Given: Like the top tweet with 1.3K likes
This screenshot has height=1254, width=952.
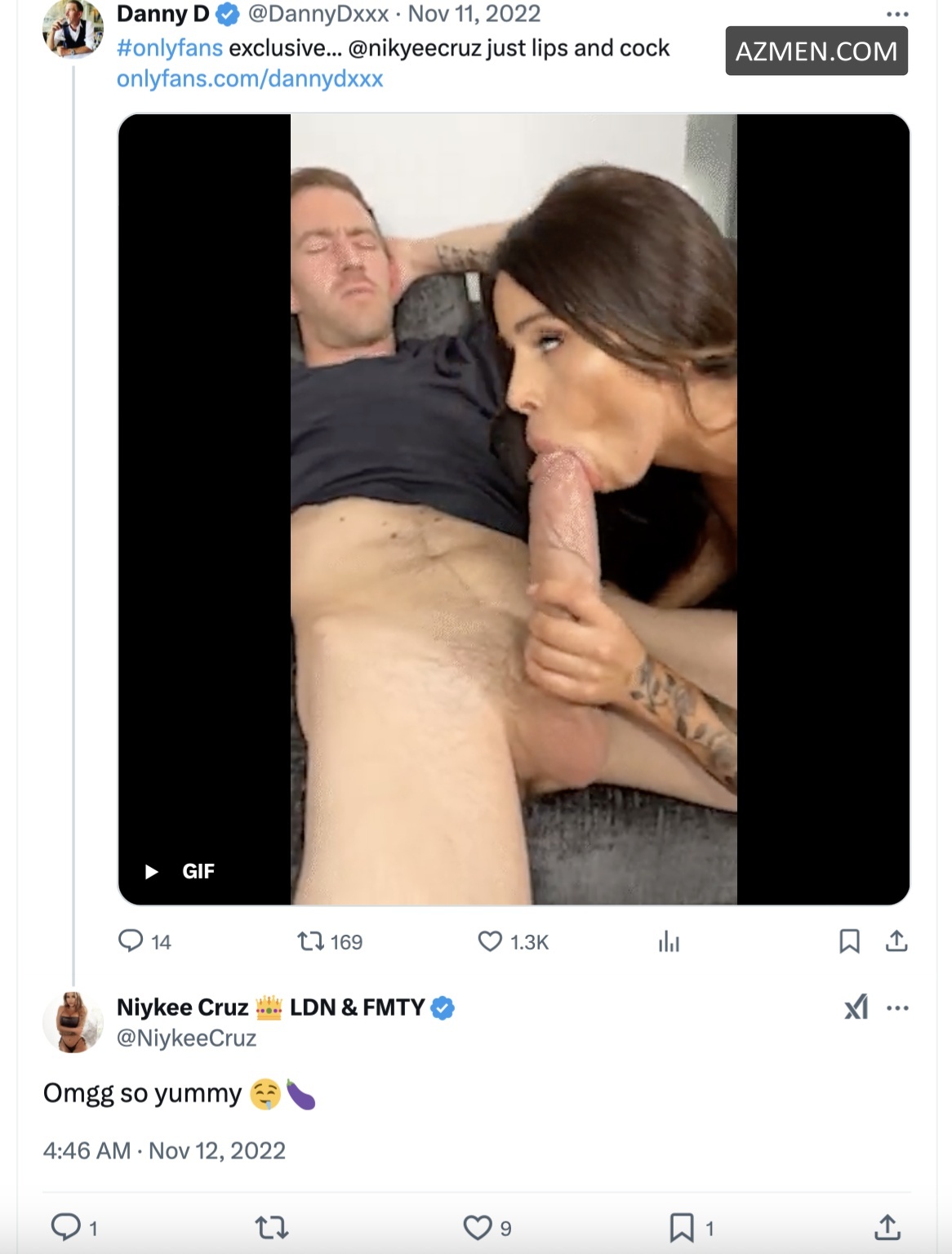Looking at the screenshot, I should (490, 942).
